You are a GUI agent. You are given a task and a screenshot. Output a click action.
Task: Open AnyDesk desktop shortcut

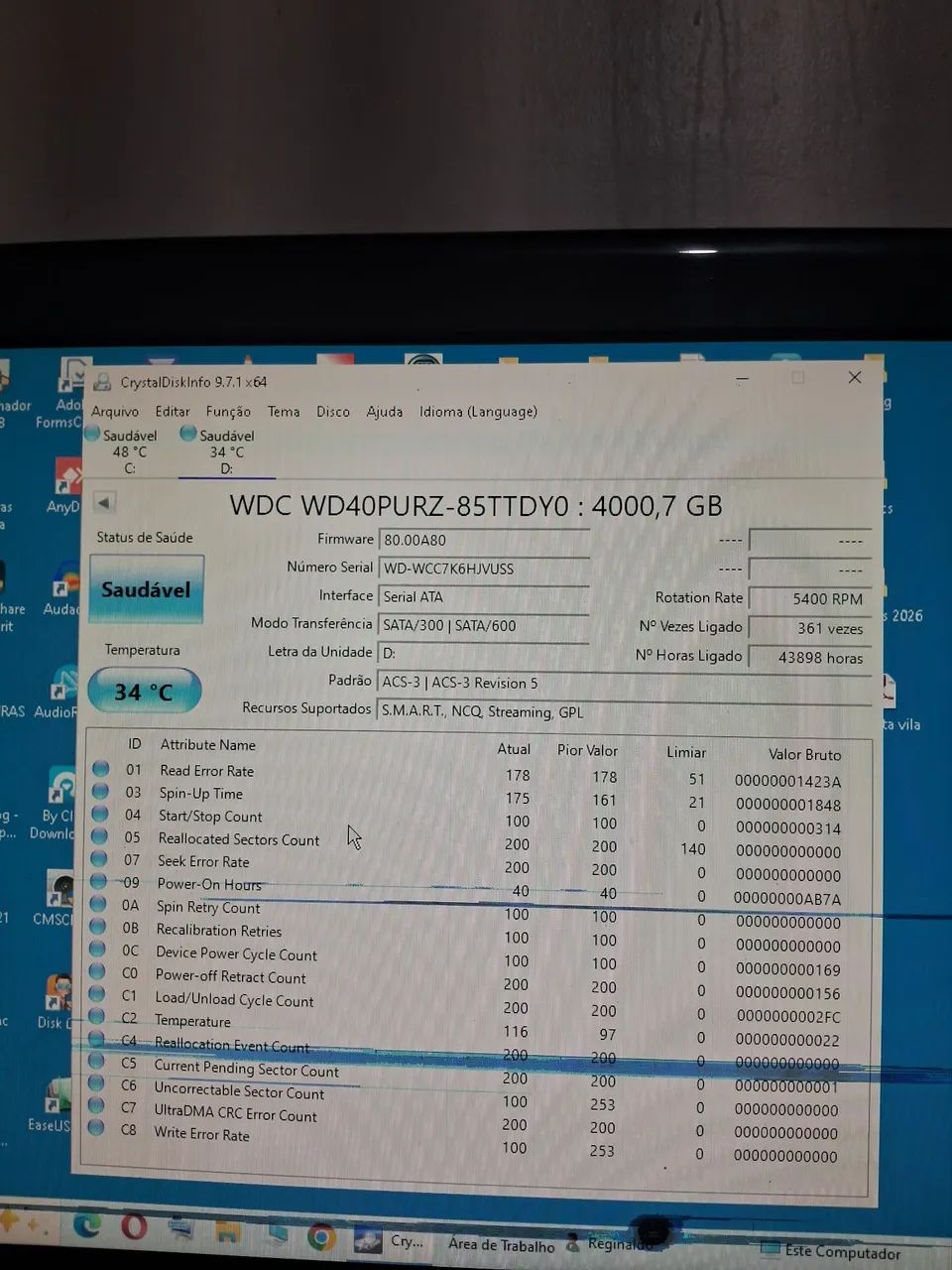65,486
